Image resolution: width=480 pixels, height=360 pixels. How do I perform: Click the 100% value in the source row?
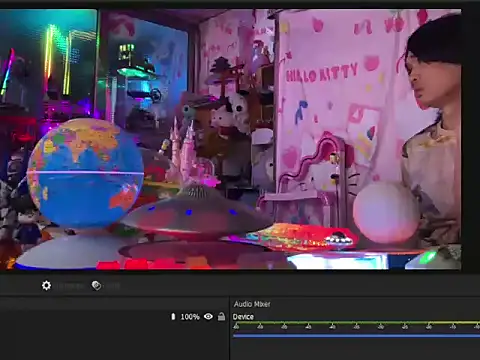click(x=190, y=317)
